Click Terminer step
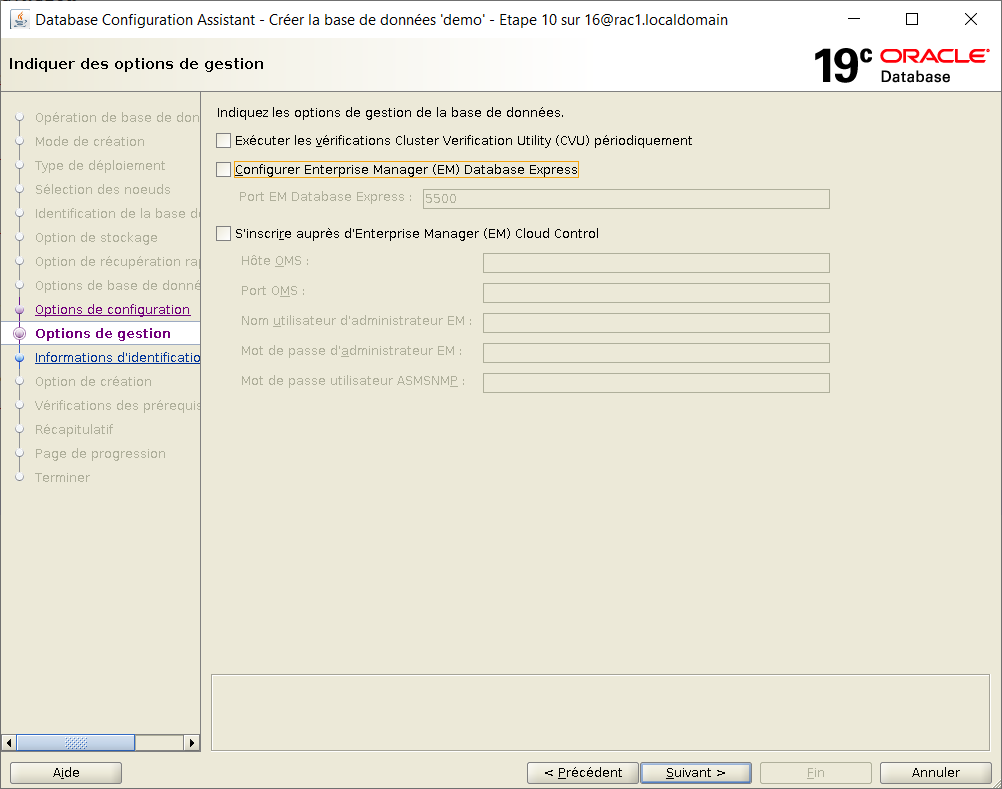The width and height of the screenshot is (1002, 789). click(x=63, y=477)
